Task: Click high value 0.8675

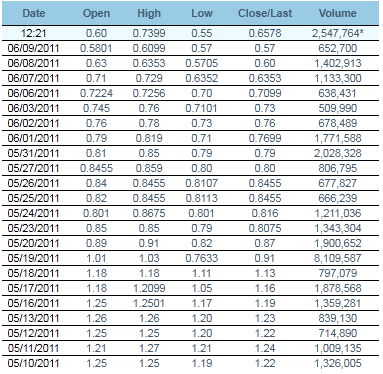Action: 149,213
